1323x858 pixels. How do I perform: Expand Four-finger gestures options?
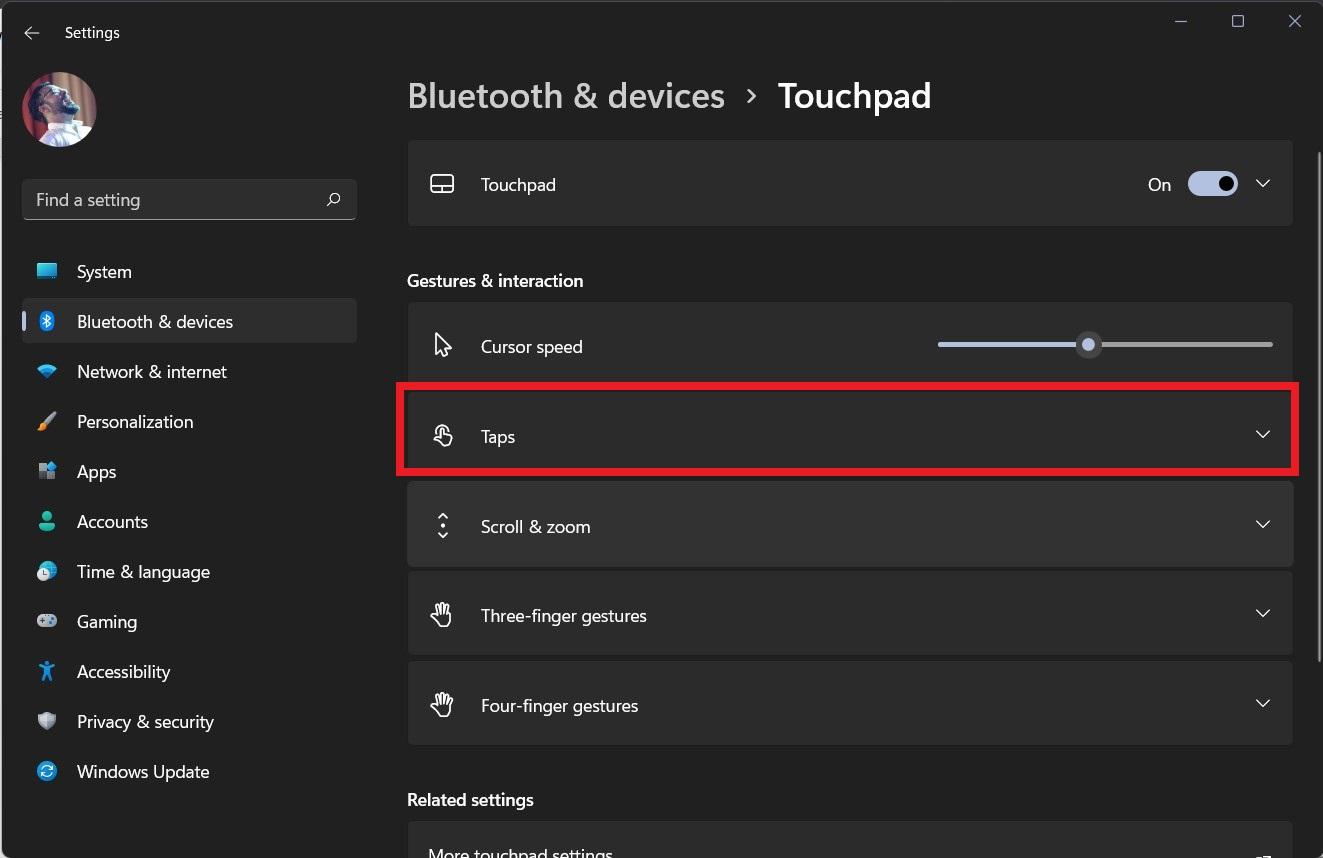pyautogui.click(x=1263, y=704)
